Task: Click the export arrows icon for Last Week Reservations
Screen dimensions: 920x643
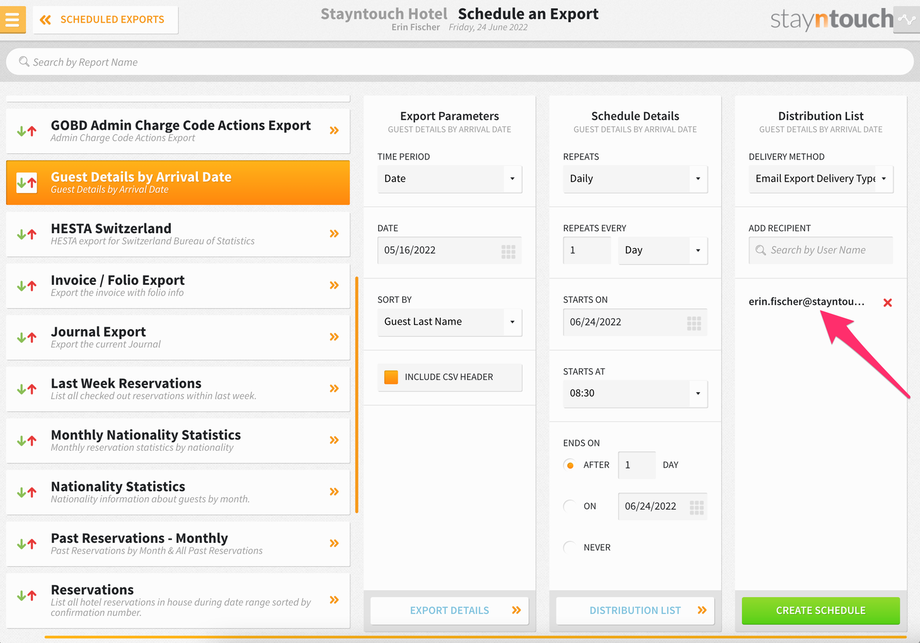Action: 26,389
